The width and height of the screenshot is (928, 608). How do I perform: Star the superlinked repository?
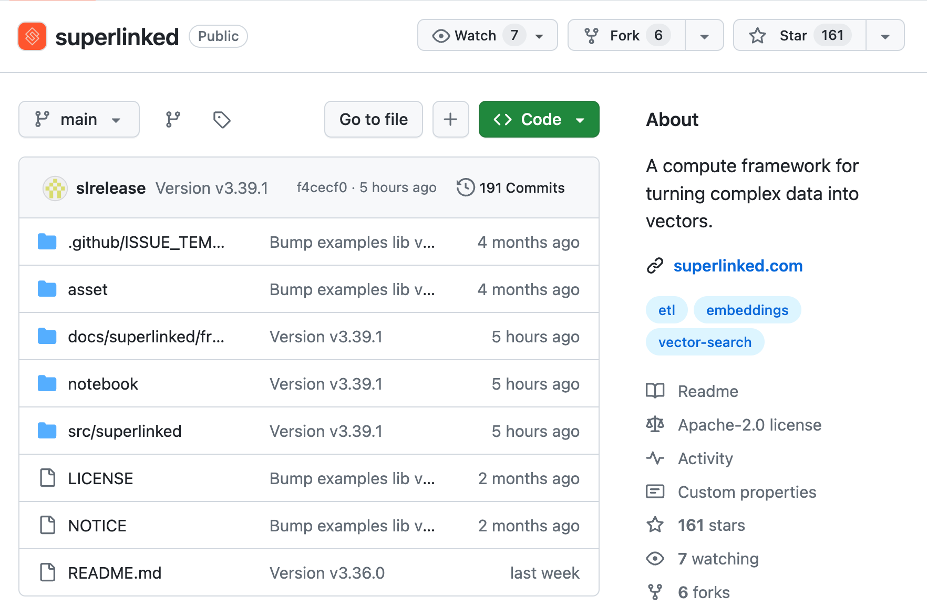(795, 36)
